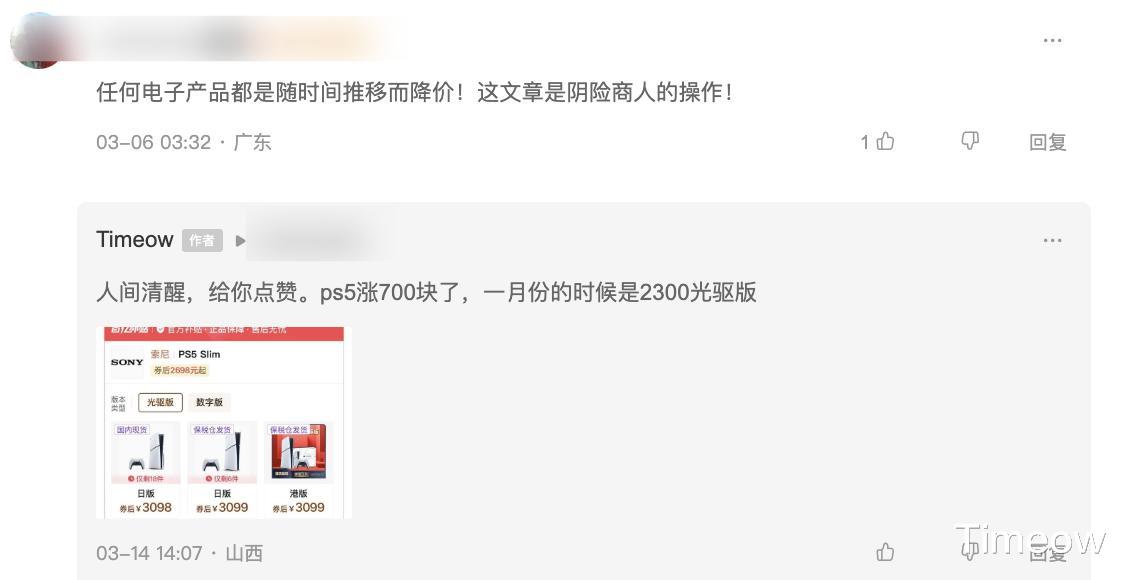
Task: Click the reply-to arrow beside 作者 badge
Action: pos(240,241)
